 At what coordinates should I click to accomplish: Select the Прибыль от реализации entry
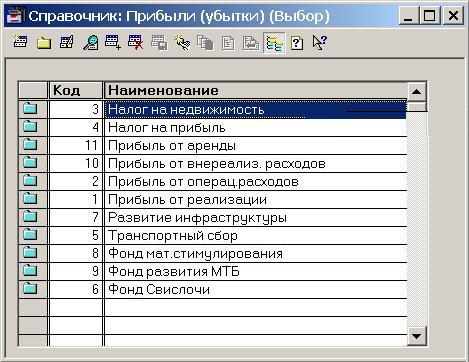256,200
